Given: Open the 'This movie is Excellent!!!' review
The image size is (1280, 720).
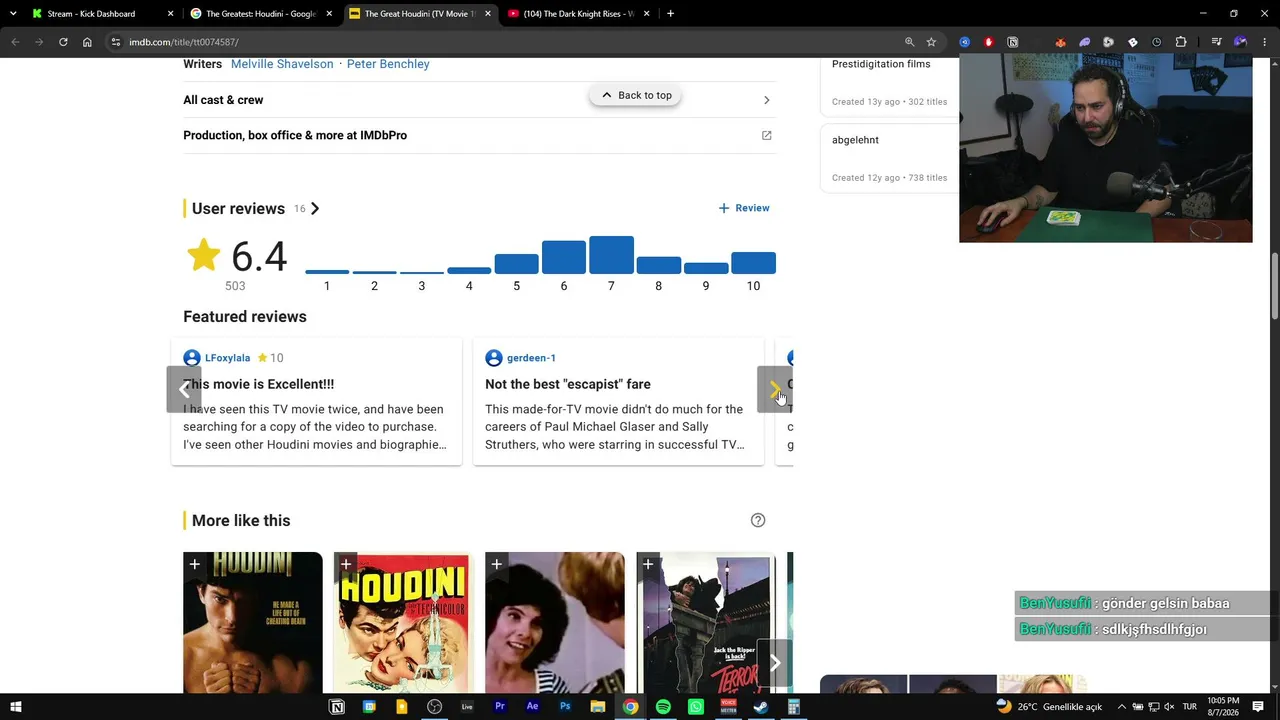Looking at the screenshot, I should tap(259, 384).
